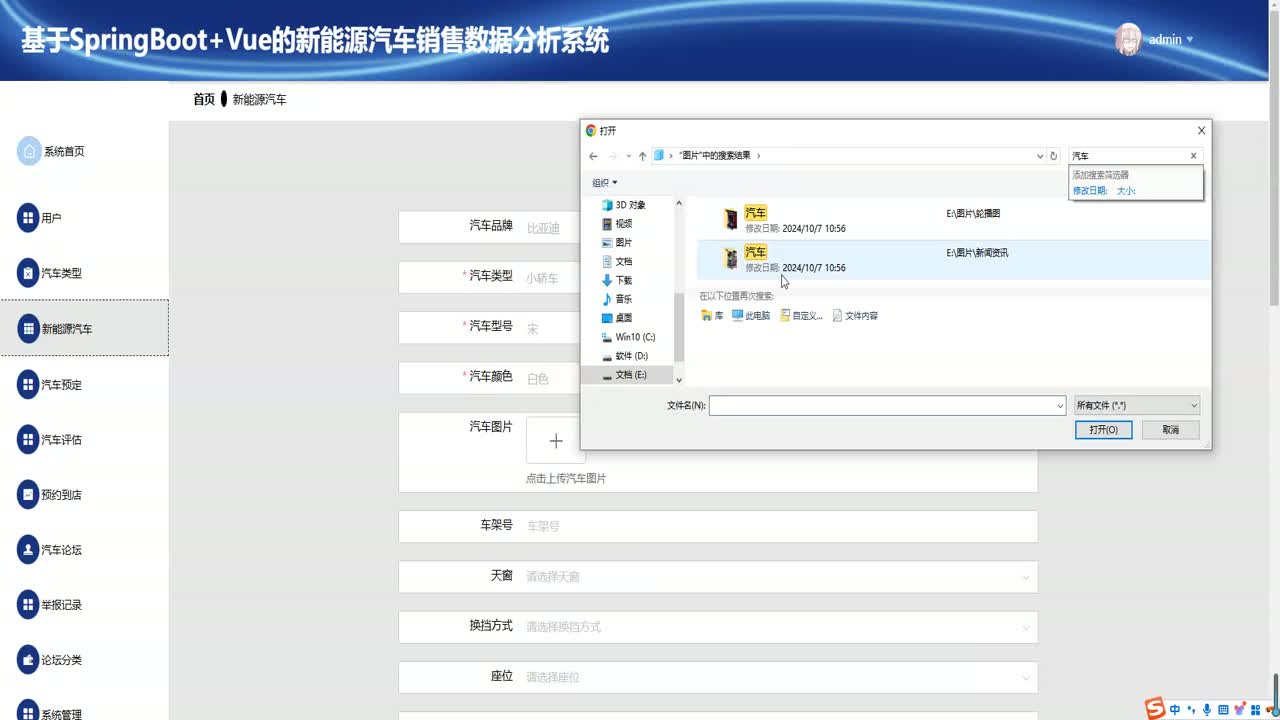Open the 所有文件 file type dropdown
Screen dimensions: 1280x720
[x=1136, y=405]
